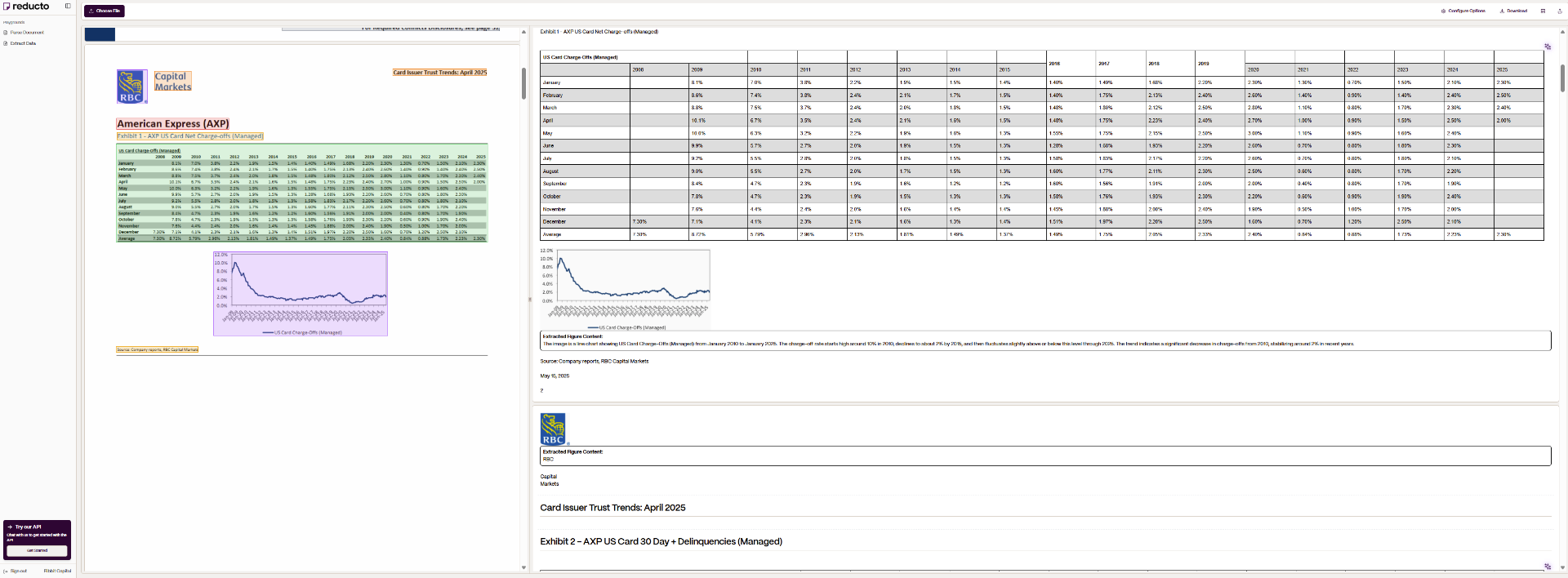Click the document preview scrollbar thumb
This screenshot has width=1568, height=578.
pyautogui.click(x=523, y=83)
